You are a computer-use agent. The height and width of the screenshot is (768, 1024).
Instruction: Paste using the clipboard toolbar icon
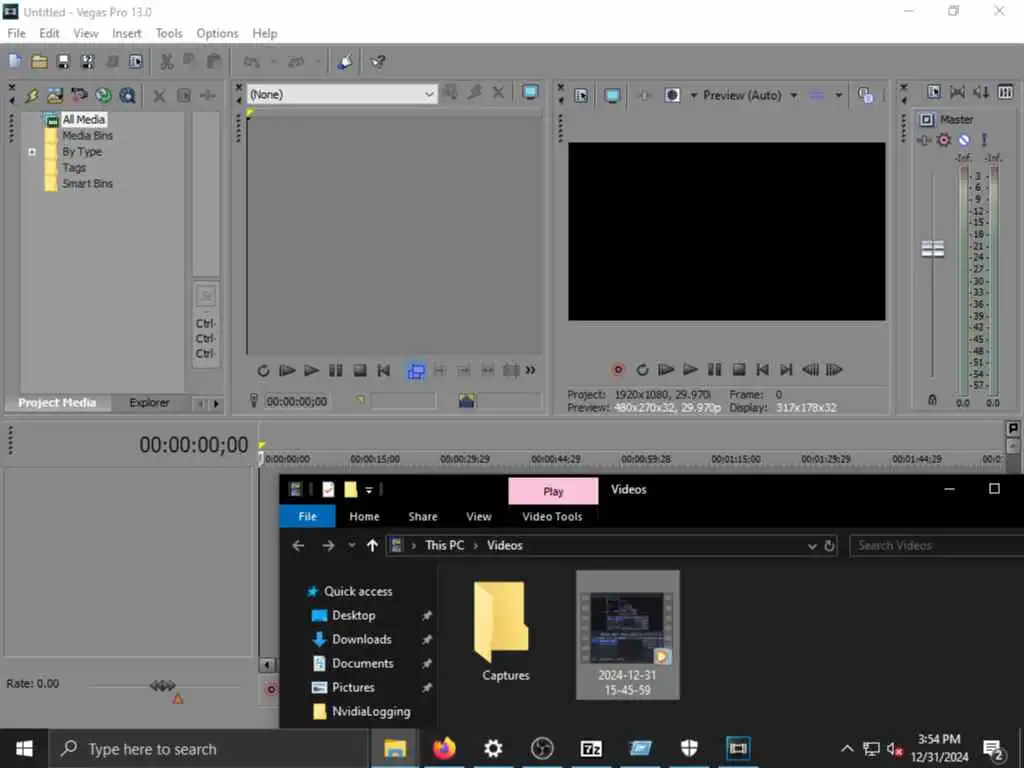(214, 61)
